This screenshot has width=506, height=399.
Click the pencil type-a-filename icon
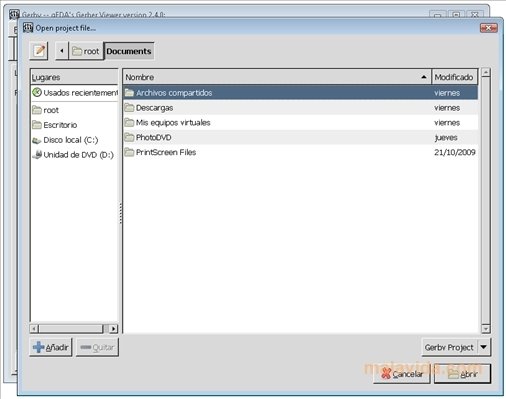coord(39,51)
